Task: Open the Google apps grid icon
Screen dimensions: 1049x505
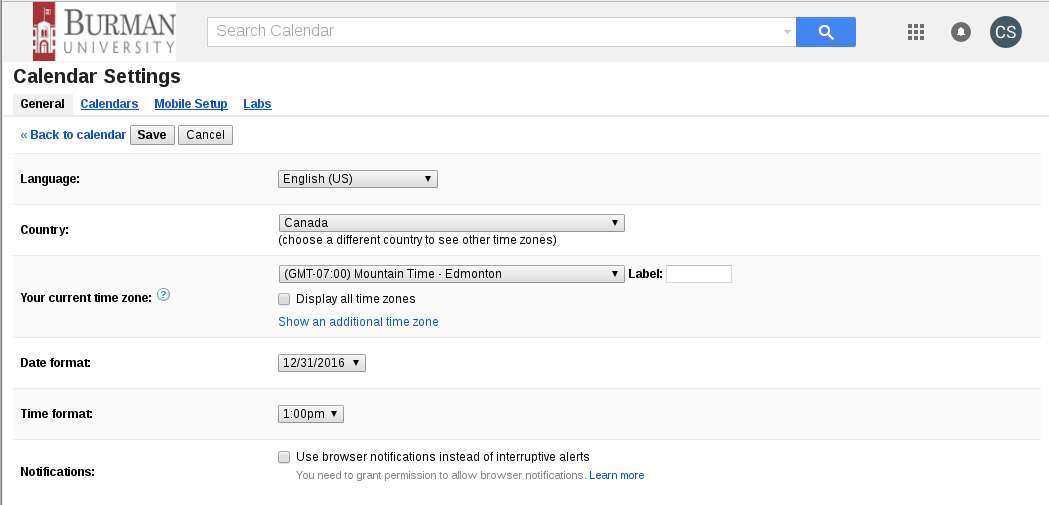Action: (916, 31)
